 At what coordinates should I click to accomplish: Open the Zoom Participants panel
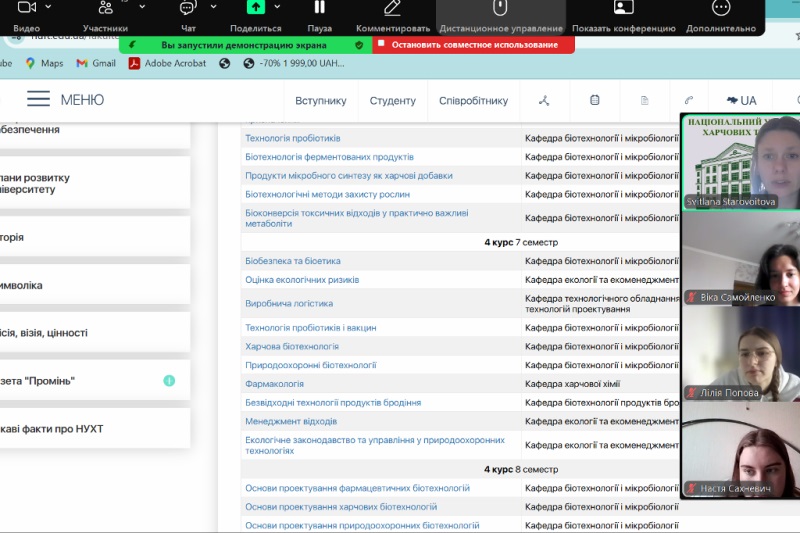105,8
